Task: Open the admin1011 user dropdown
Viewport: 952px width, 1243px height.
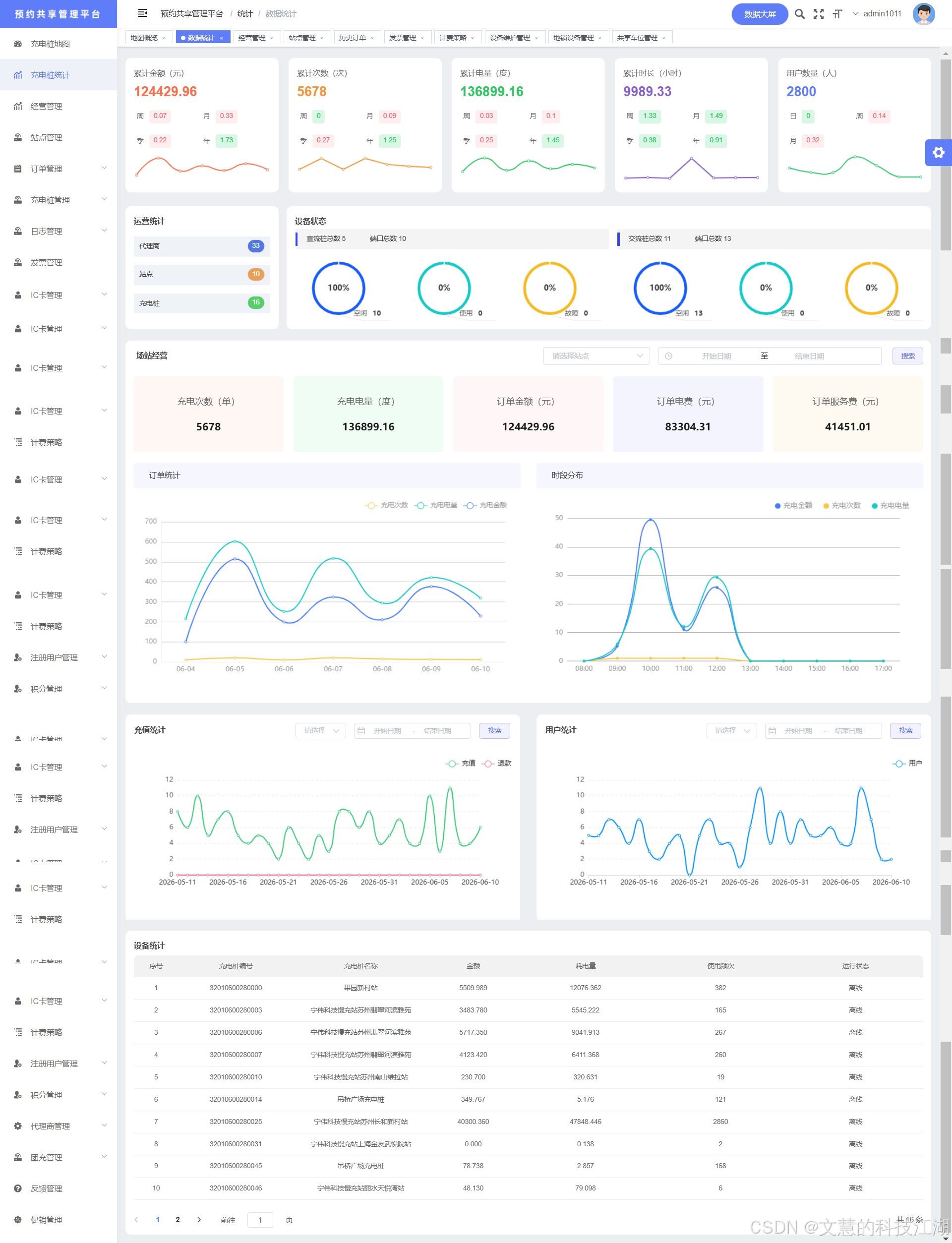Action: point(877,13)
